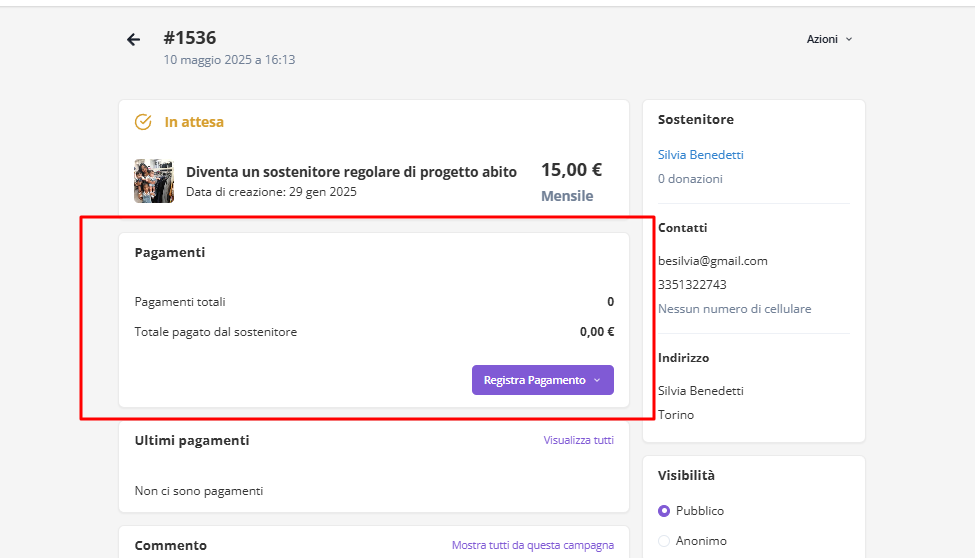Open supporter Silvia Benedetti profile link
Viewport: 975px width, 558px height.
coord(700,155)
